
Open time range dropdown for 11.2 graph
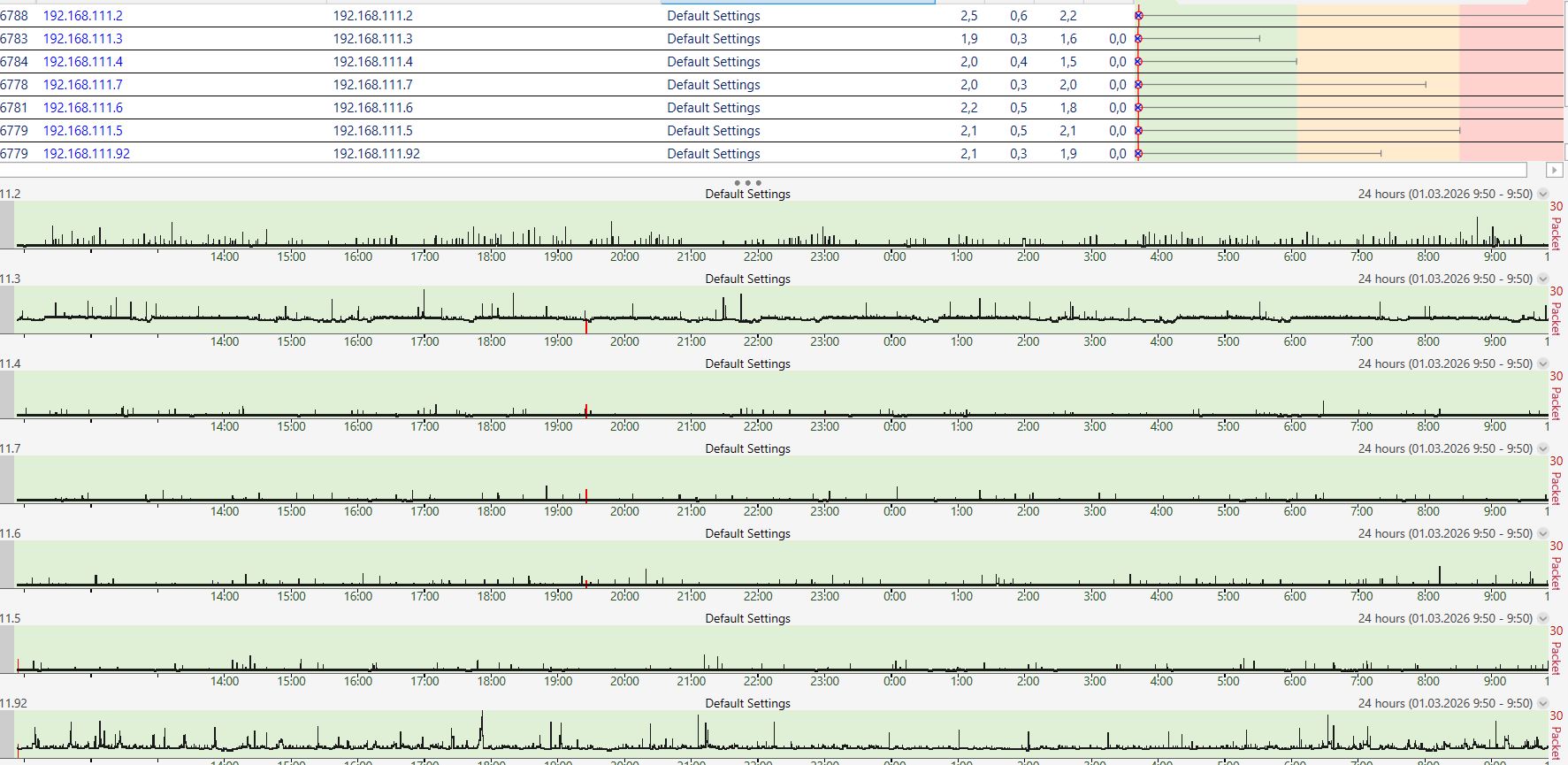pos(1543,195)
